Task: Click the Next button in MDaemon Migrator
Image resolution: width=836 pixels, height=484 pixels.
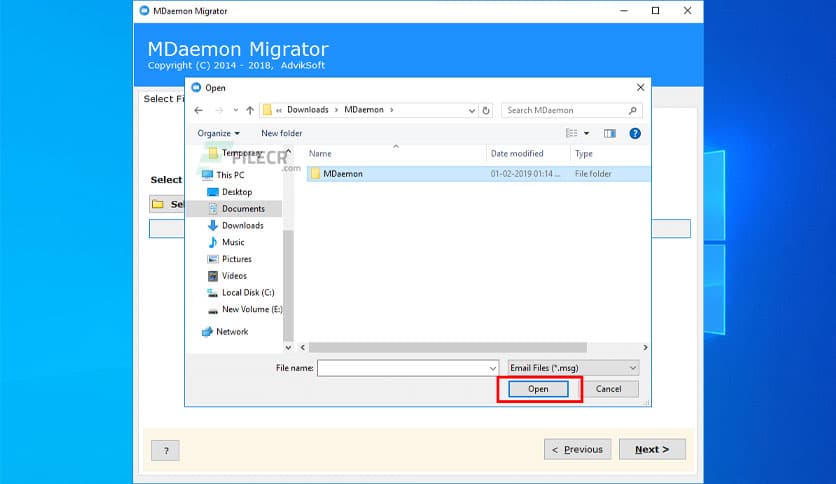Action: 652,449
